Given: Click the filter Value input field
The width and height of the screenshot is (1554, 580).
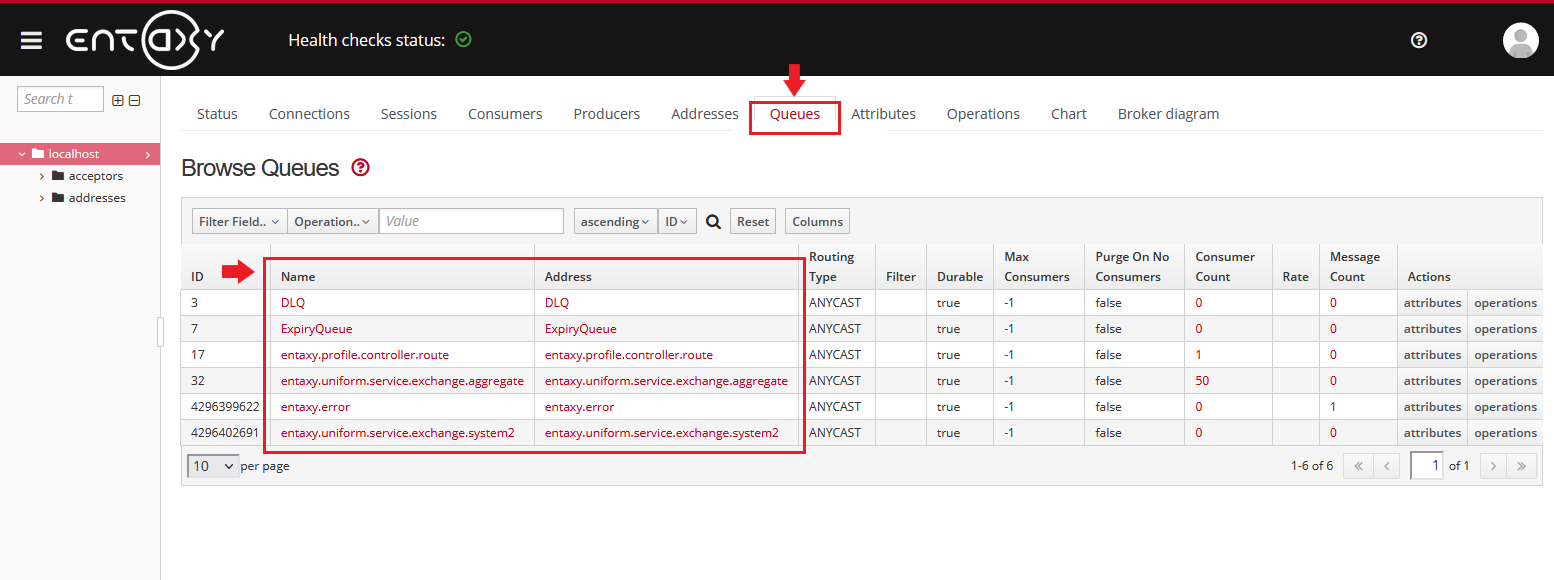Looking at the screenshot, I should (x=471, y=222).
